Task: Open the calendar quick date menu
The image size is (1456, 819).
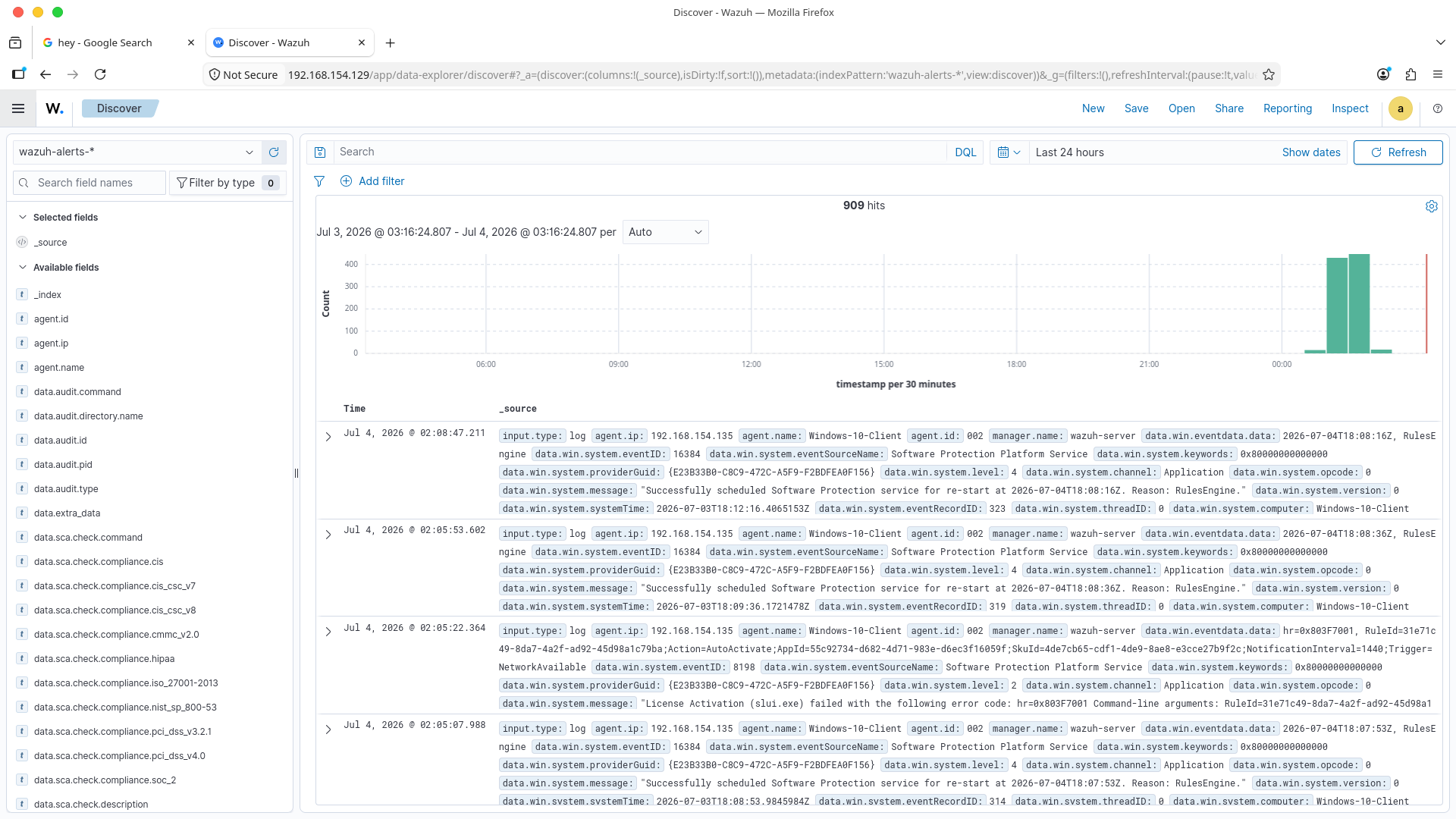Action: [x=1009, y=152]
